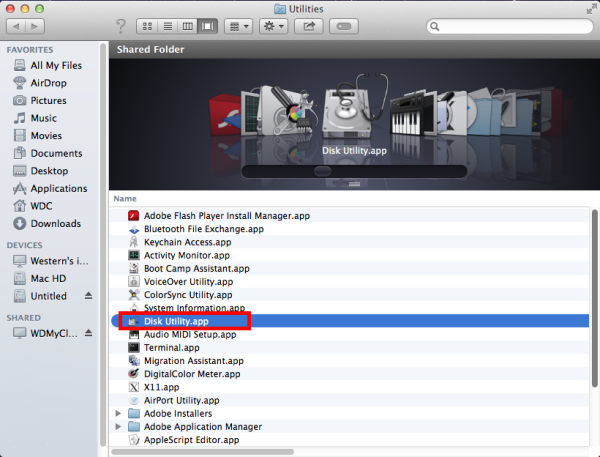Focus the Finder search field
This screenshot has width=600, height=457.
tap(510, 26)
